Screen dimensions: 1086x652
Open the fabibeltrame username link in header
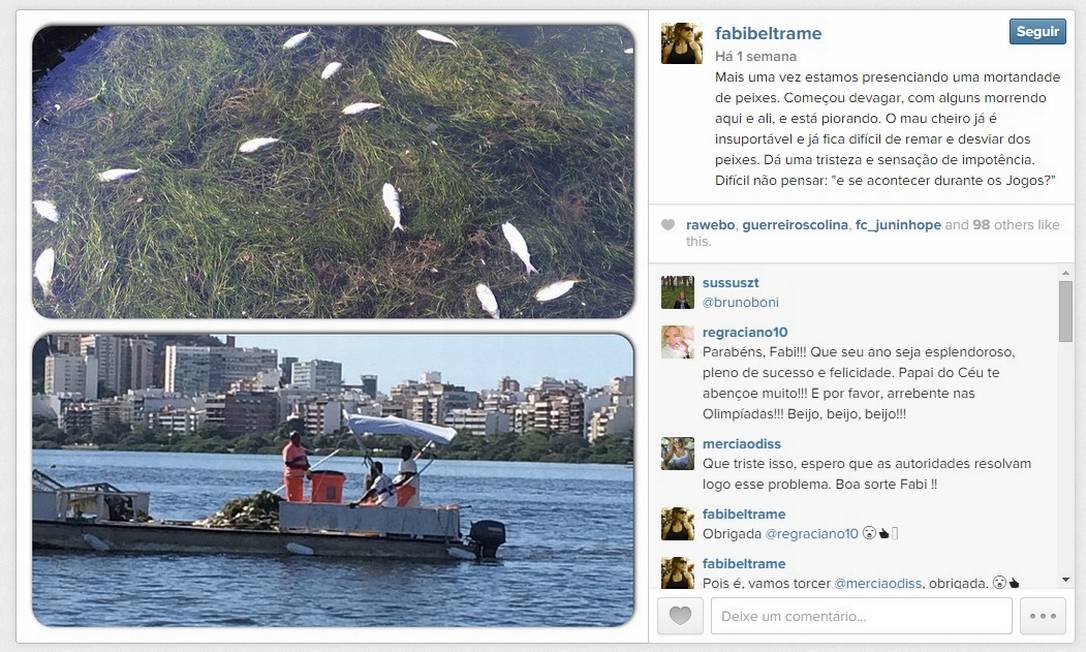click(x=768, y=33)
